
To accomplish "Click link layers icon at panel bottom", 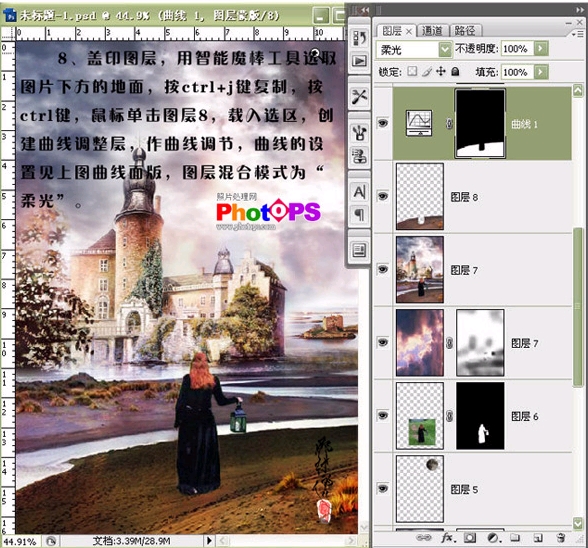I will coord(424,538).
